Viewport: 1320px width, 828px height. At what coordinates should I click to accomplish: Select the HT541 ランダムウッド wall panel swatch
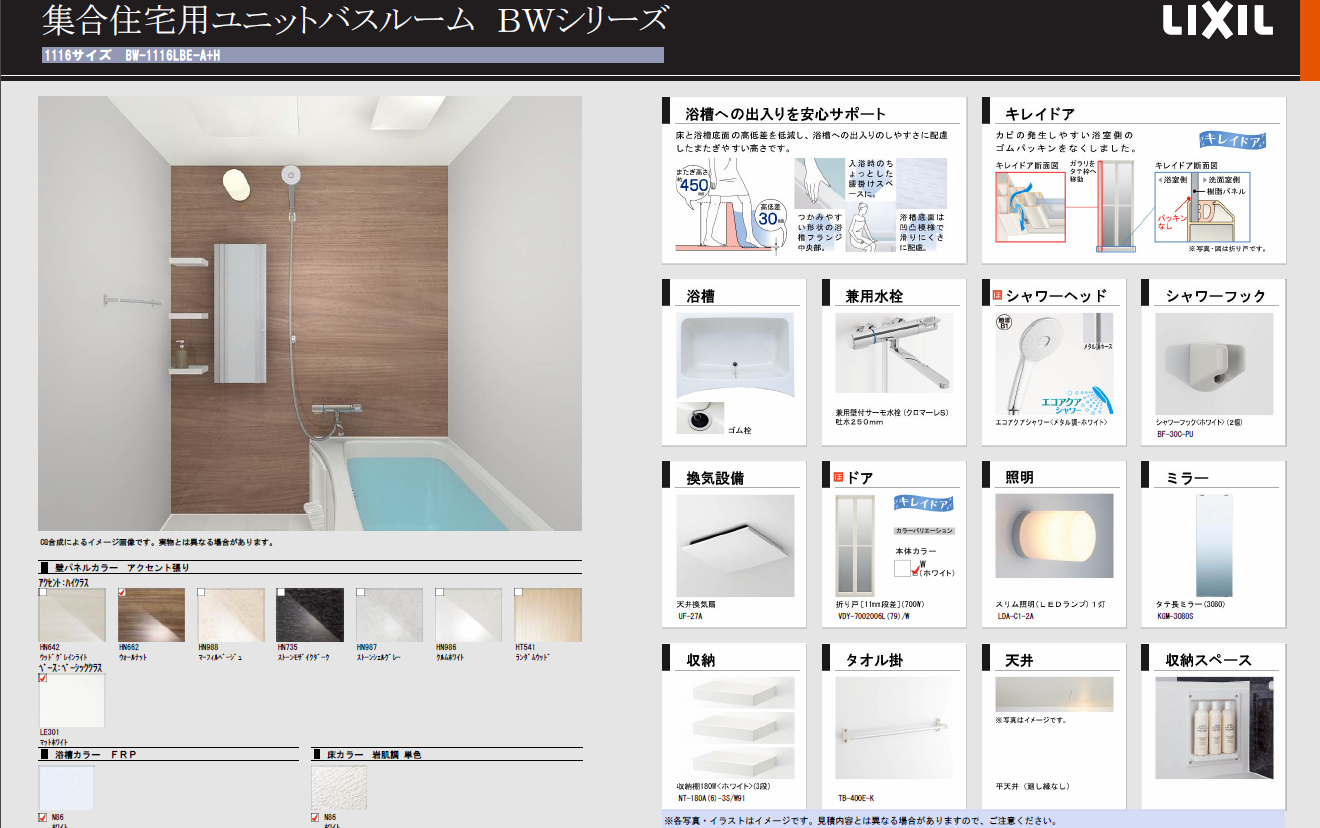click(548, 615)
